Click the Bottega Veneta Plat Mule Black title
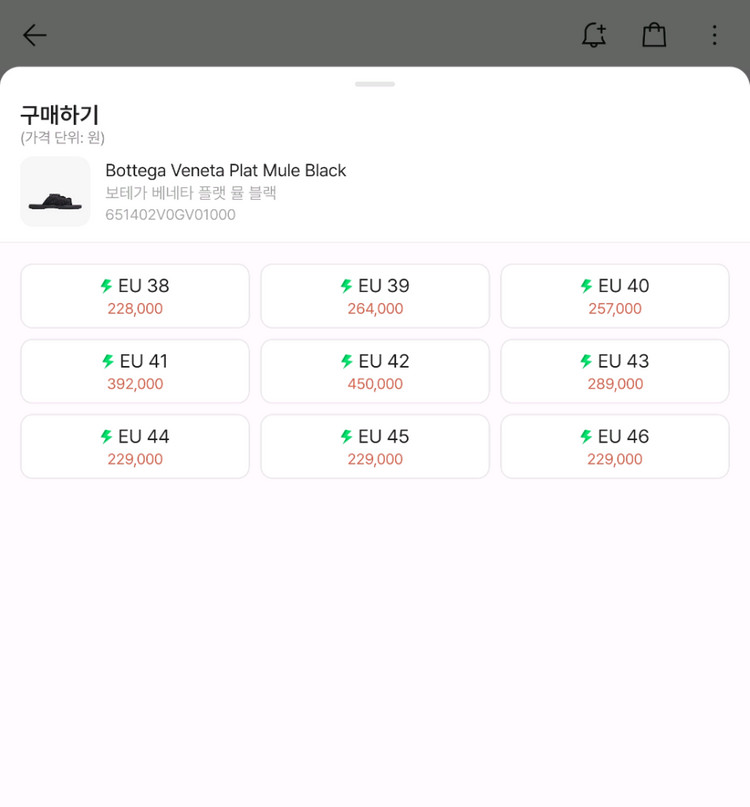 pos(225,170)
